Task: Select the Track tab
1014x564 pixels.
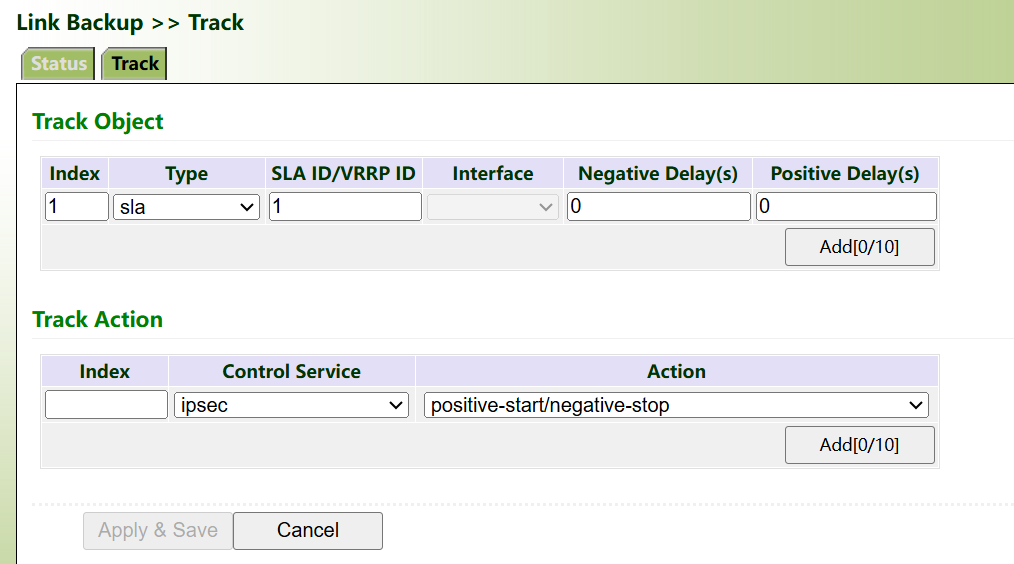Action: (135, 64)
